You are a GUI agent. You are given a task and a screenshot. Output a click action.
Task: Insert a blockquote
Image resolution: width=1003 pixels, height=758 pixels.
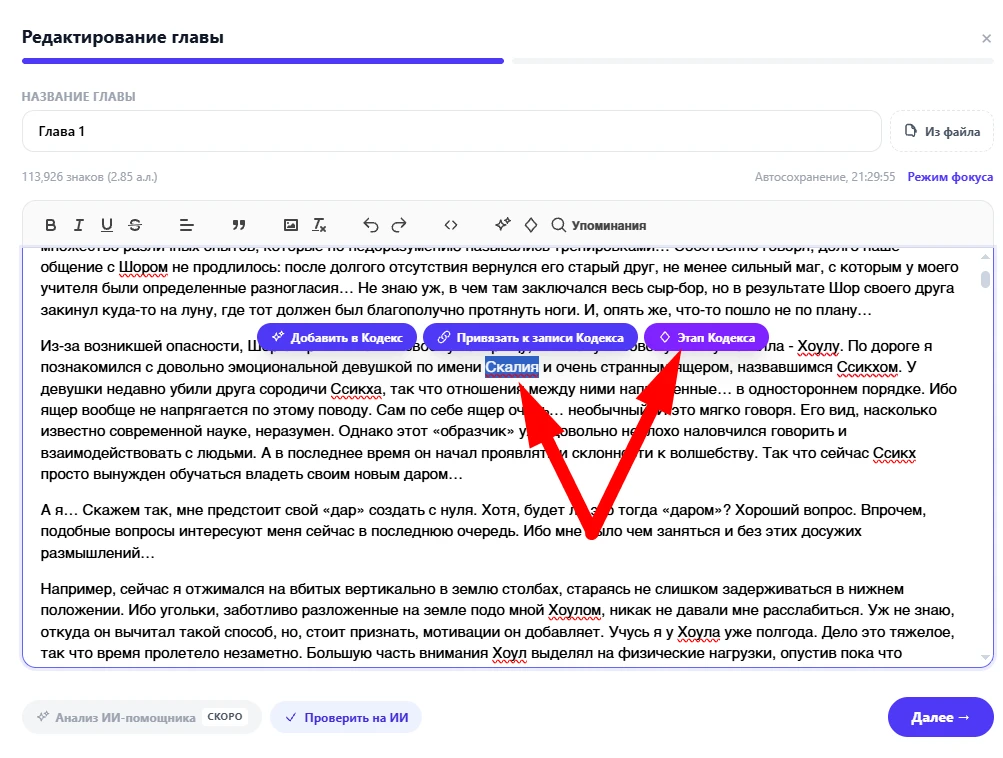239,225
